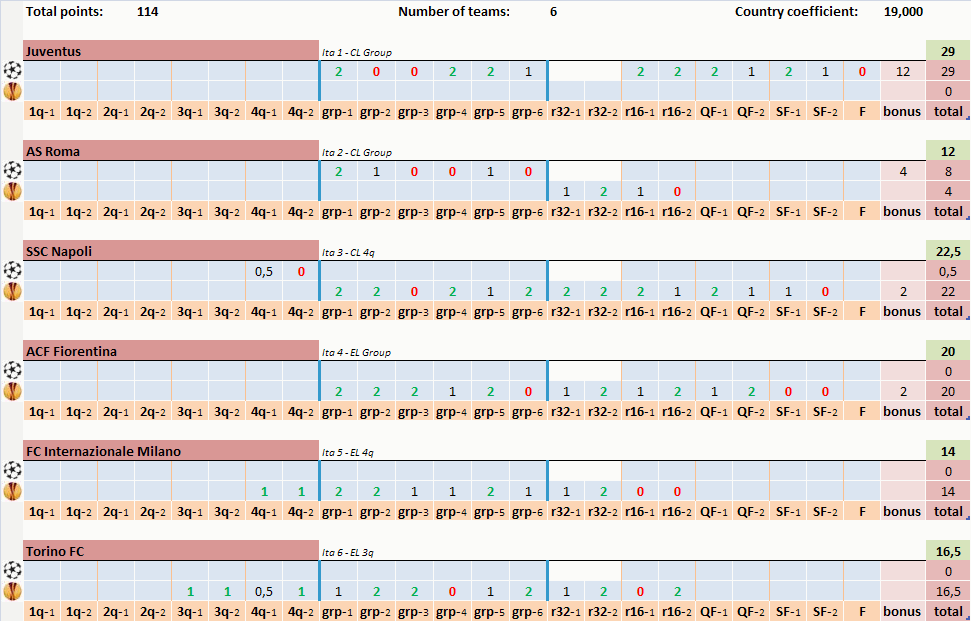Screen dimensions: 971x621
Task: Click Champions League ball icon in ACF Fiorentina block
Action: (x=12, y=371)
